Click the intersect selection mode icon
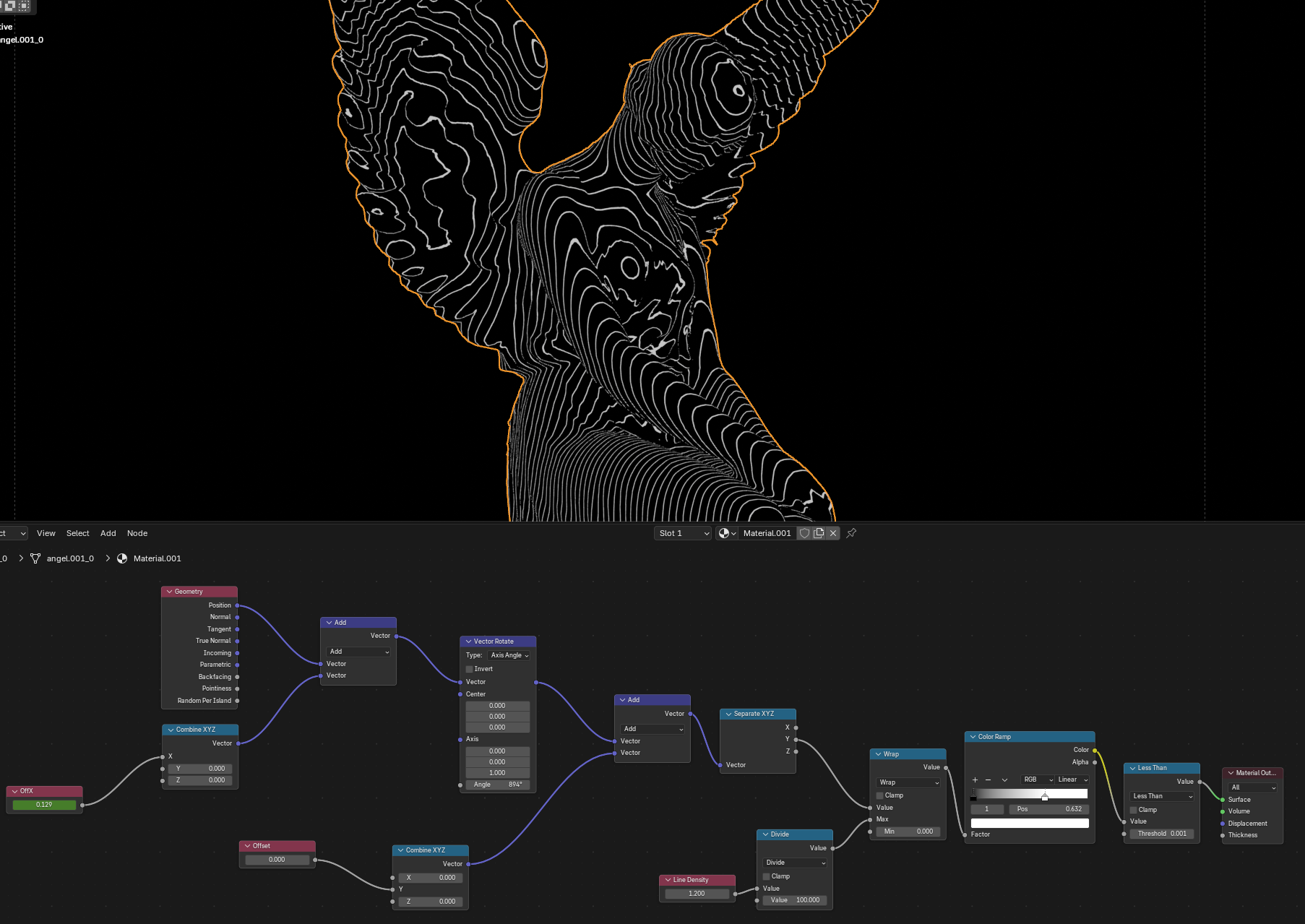1305x924 pixels. pos(24,6)
